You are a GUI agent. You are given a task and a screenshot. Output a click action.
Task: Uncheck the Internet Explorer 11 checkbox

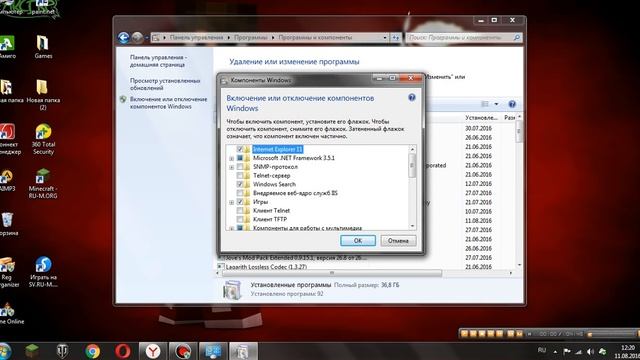click(x=240, y=149)
